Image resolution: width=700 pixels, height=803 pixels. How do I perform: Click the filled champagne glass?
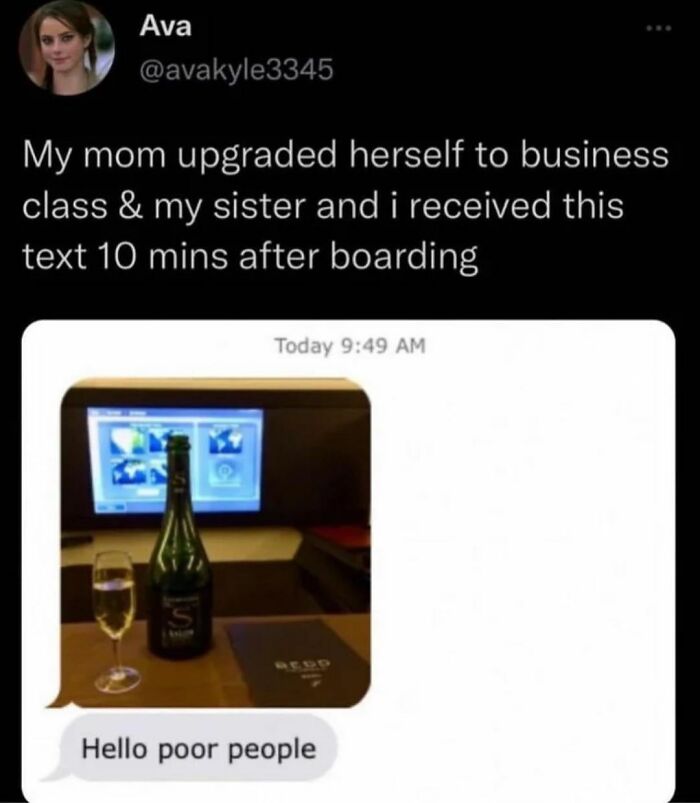[x=117, y=622]
